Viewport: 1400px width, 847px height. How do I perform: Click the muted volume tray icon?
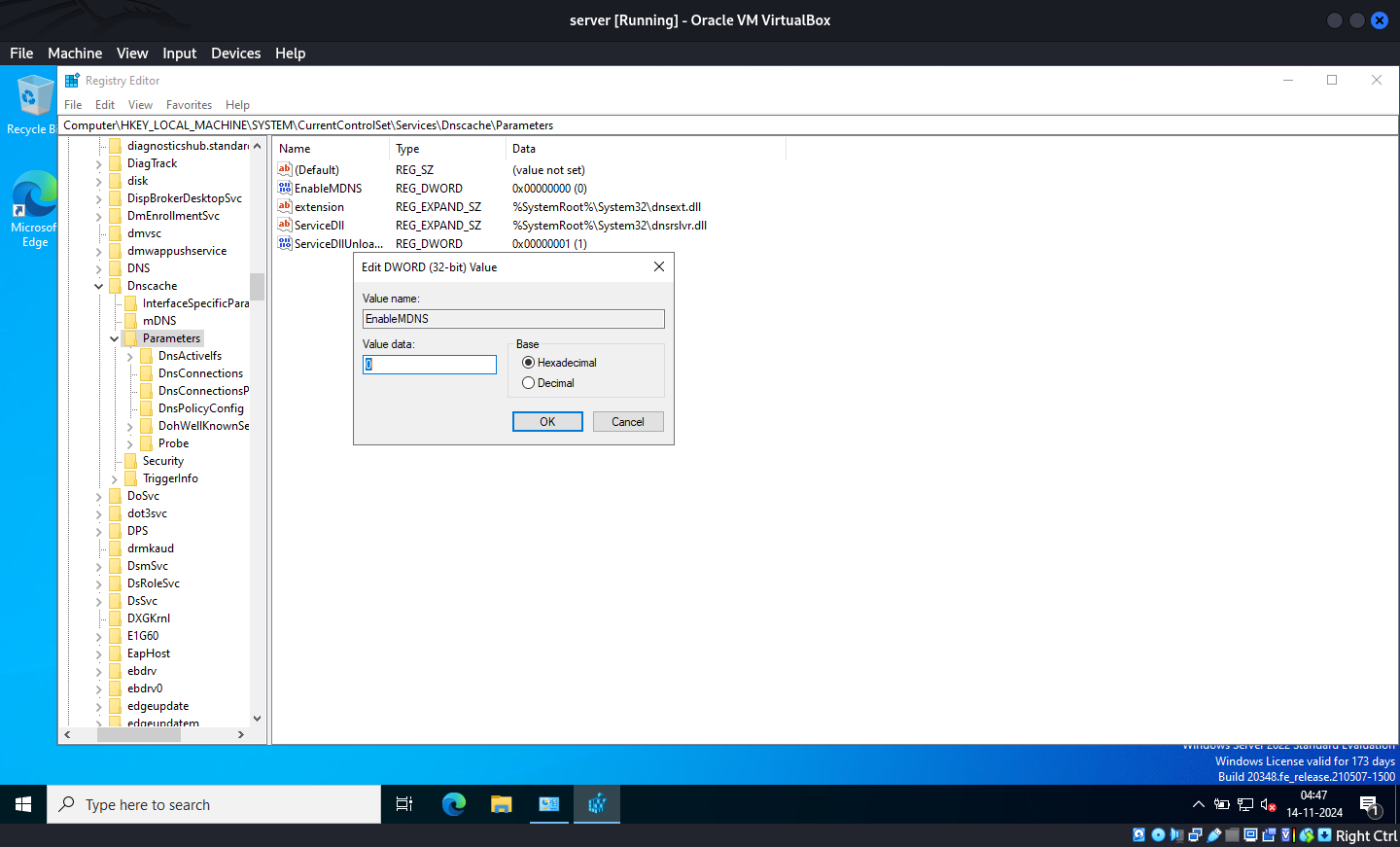1268,804
